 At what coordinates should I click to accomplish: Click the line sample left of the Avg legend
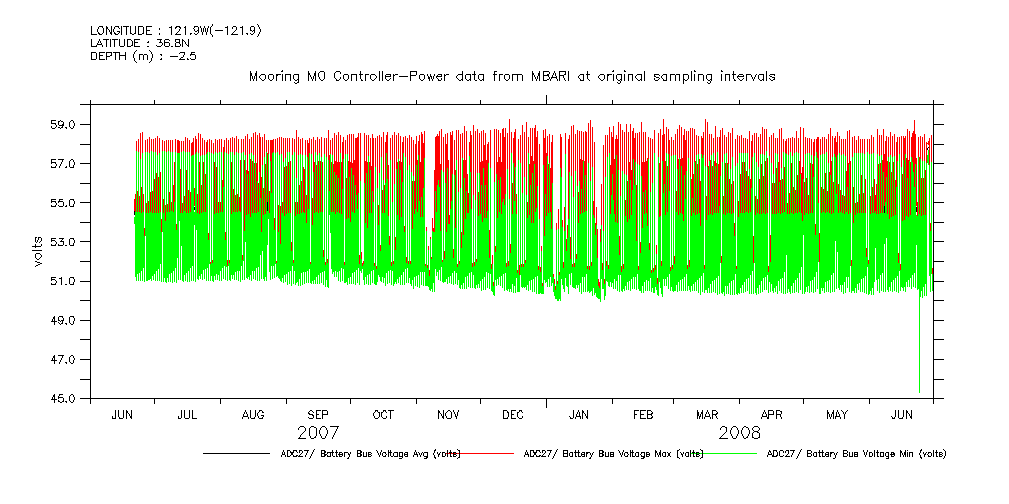click(x=236, y=454)
